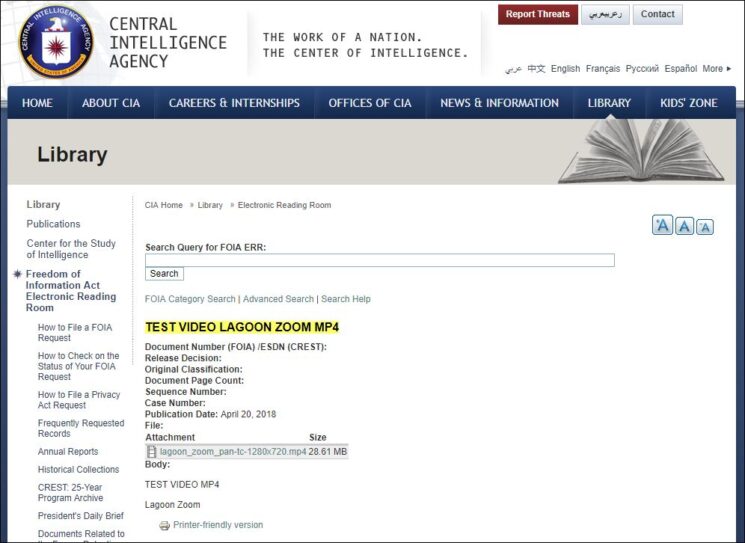Click the CIA seal logo
This screenshot has height=543, width=745.
point(56,42)
